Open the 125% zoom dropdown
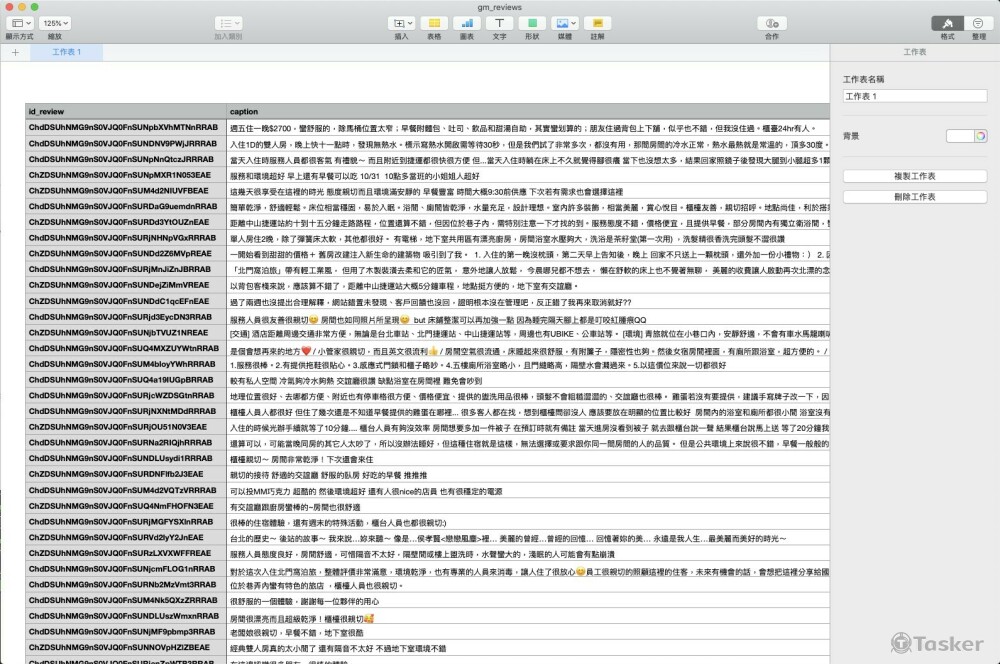The image size is (1000, 664). pyautogui.click(x=55, y=23)
